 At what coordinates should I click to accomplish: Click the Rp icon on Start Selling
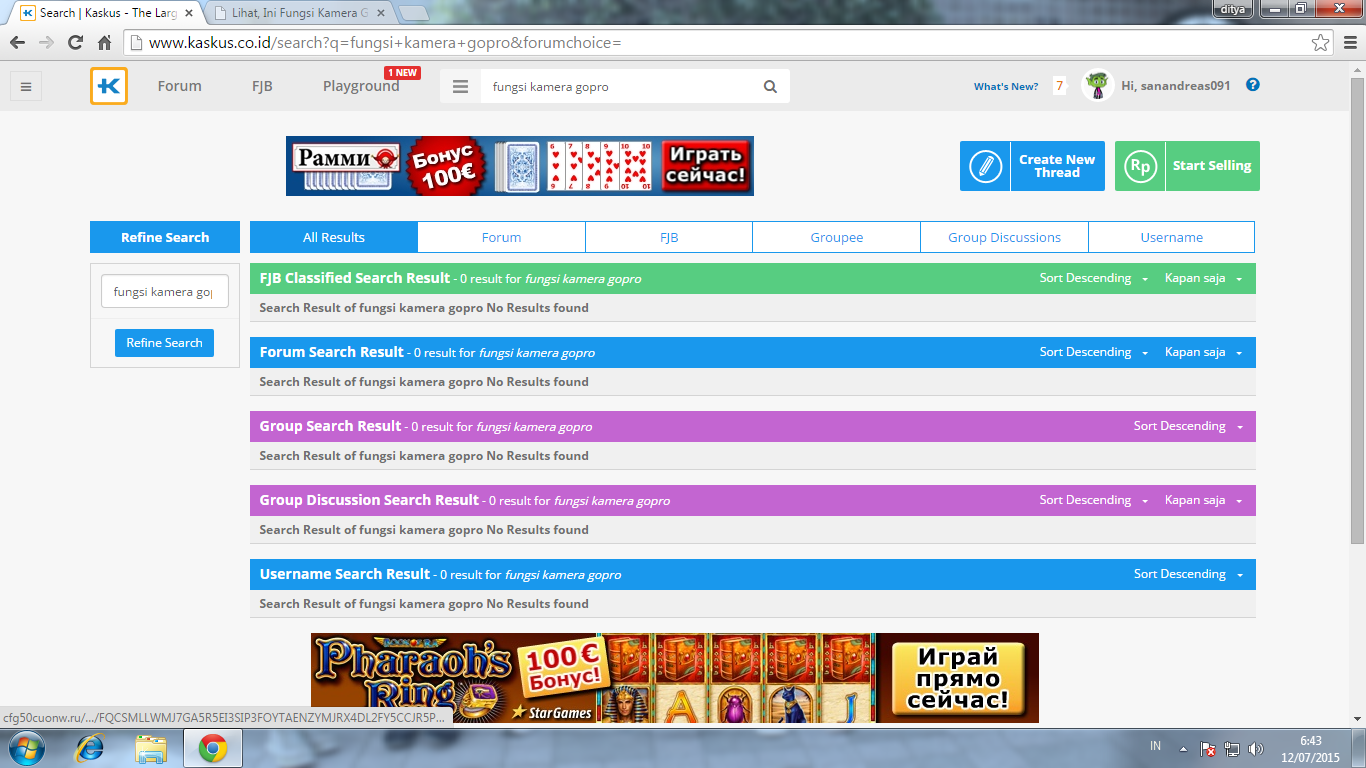click(x=1140, y=166)
